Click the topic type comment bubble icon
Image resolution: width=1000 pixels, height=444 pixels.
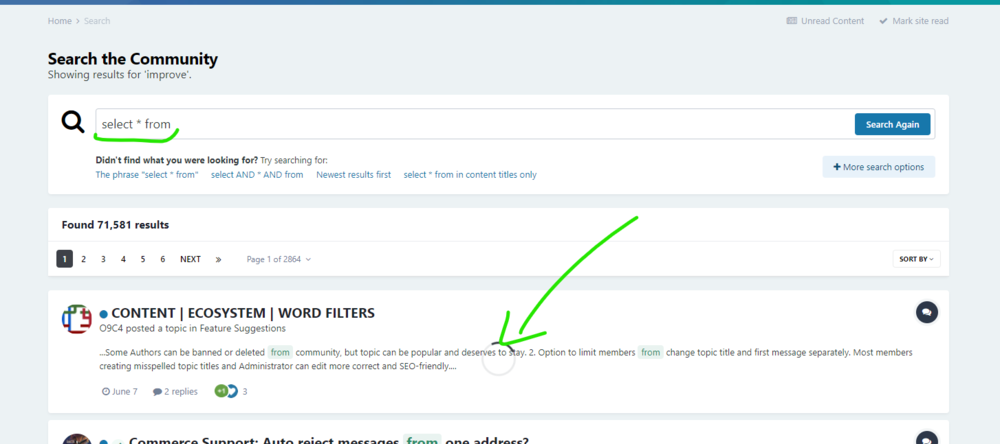pyautogui.click(x=927, y=312)
